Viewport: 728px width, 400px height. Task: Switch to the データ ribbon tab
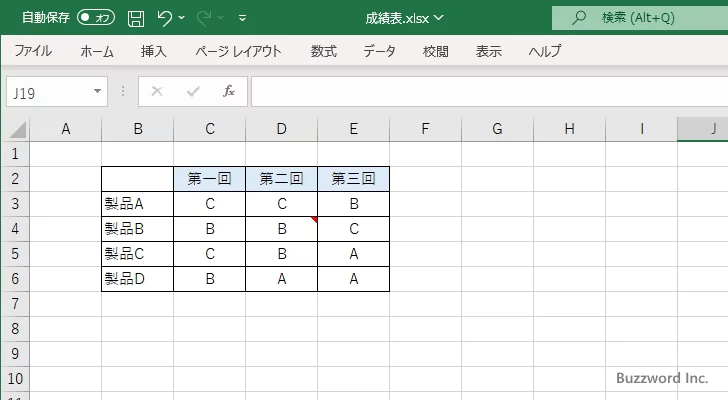pyautogui.click(x=379, y=51)
